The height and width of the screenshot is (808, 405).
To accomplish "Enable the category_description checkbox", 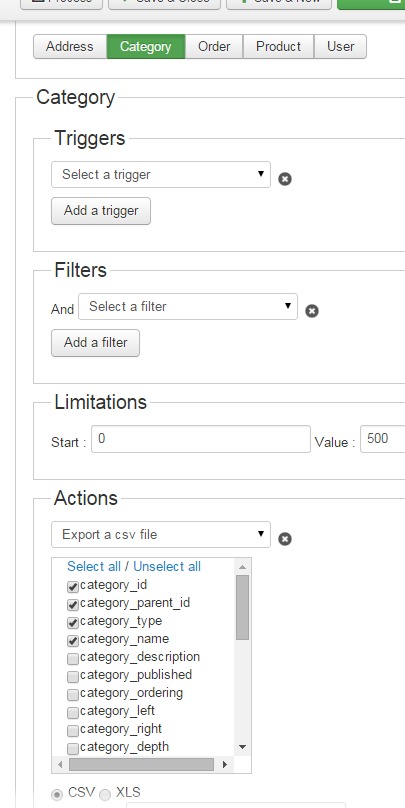I will [73, 659].
